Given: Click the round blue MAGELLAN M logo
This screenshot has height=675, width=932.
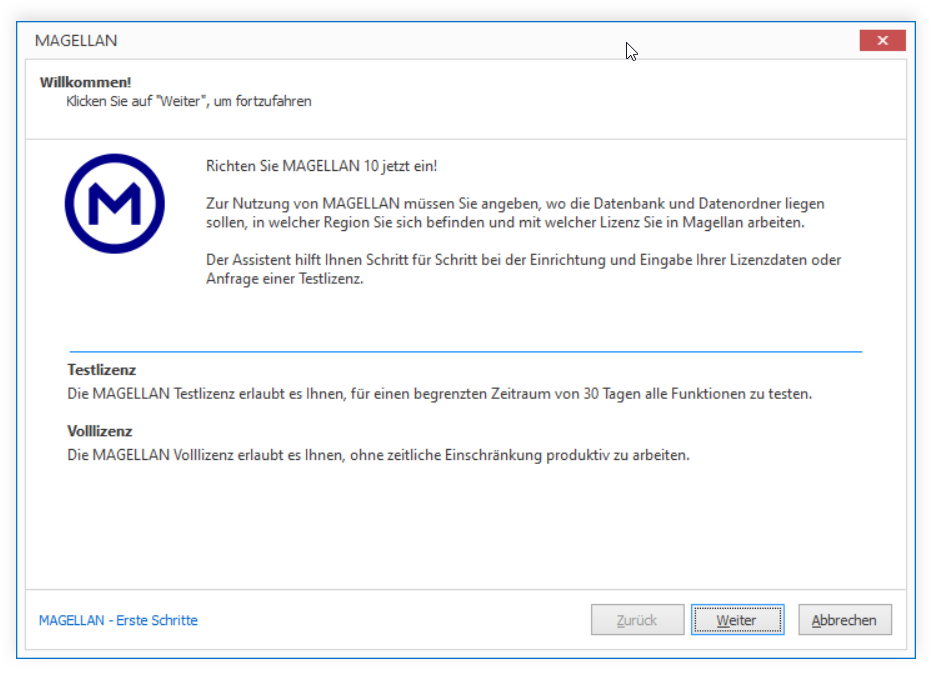Looking at the screenshot, I should click(x=115, y=204).
